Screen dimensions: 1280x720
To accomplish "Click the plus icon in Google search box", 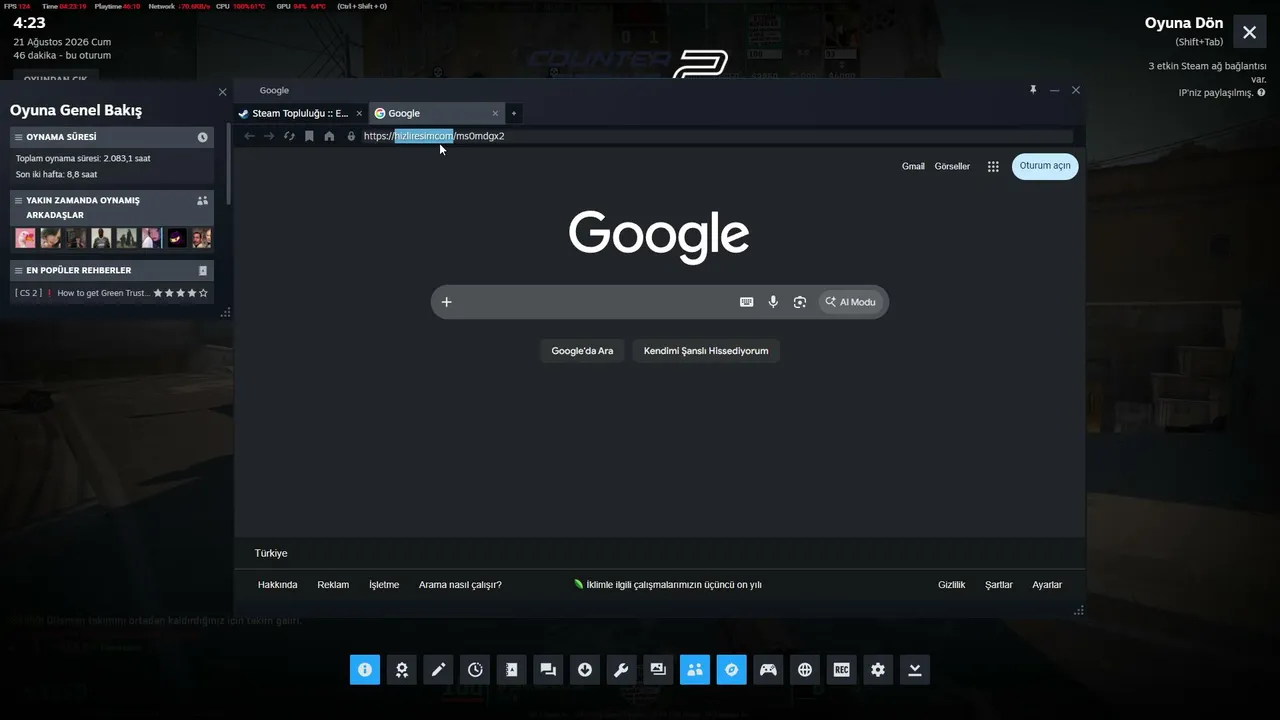I will pos(447,302).
